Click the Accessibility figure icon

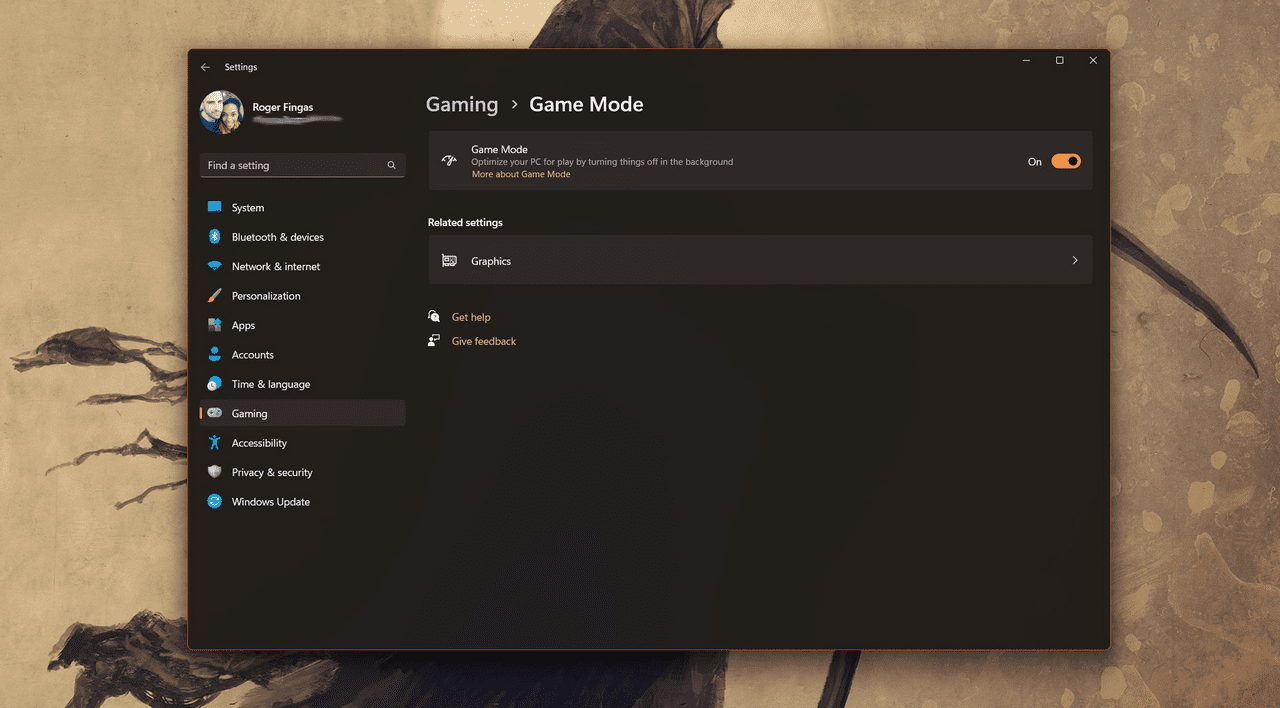[x=214, y=443]
